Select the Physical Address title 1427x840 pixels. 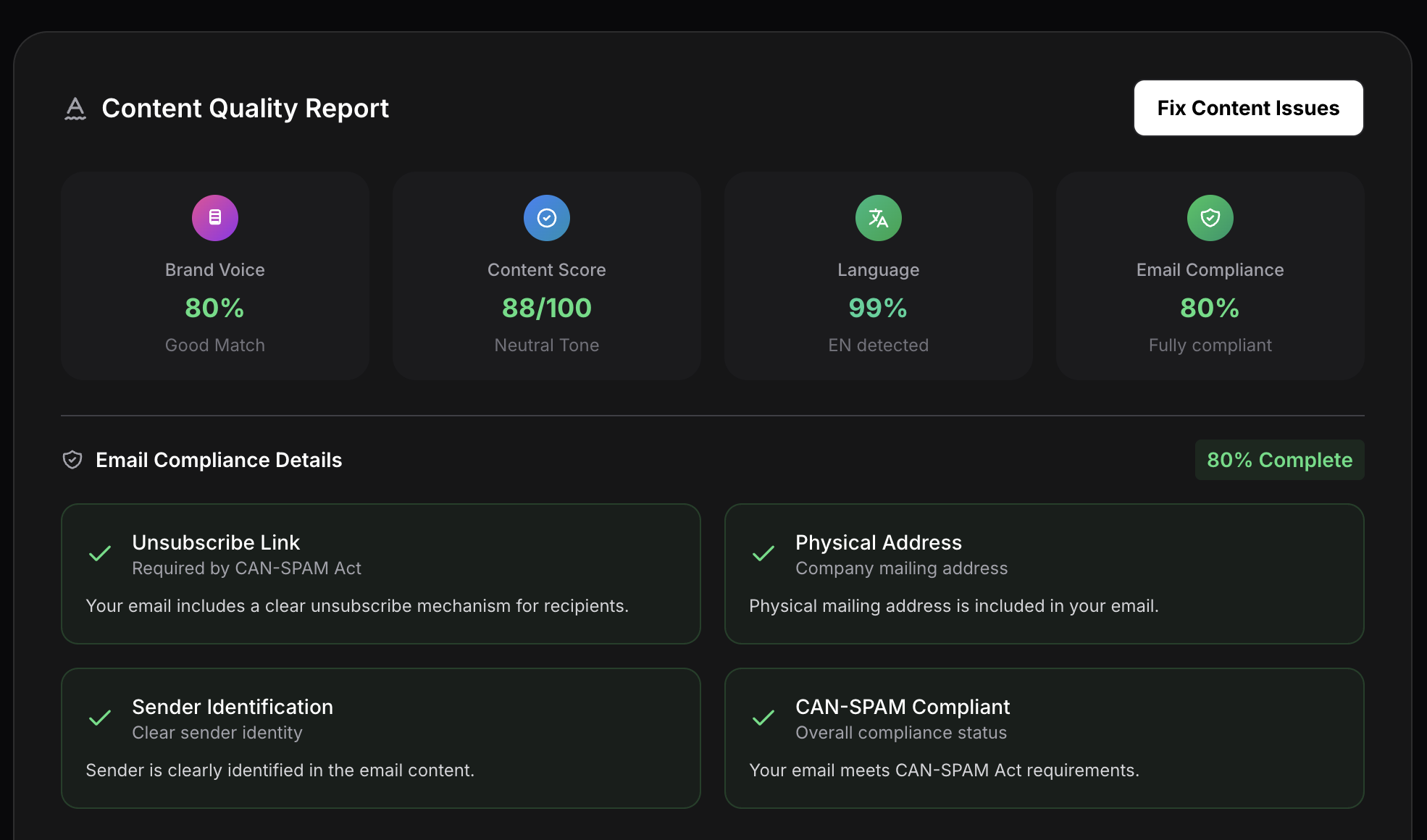[878, 542]
